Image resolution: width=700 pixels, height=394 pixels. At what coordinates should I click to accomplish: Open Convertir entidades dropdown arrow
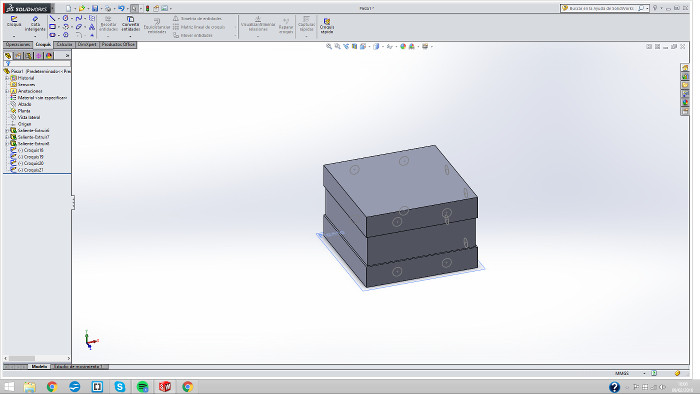tap(130, 36)
